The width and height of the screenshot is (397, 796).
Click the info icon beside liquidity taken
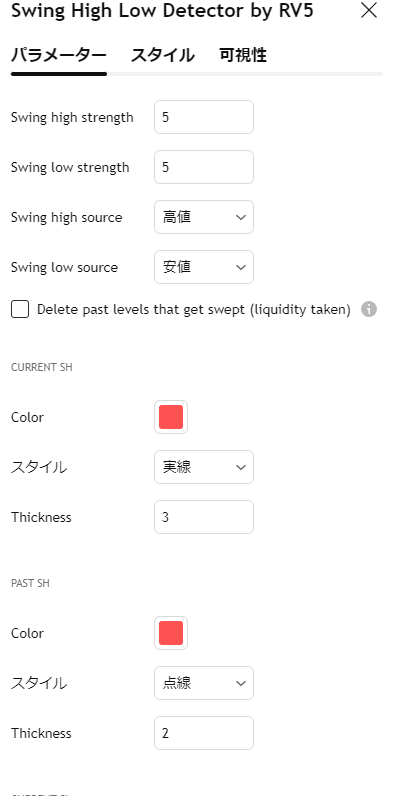click(369, 309)
